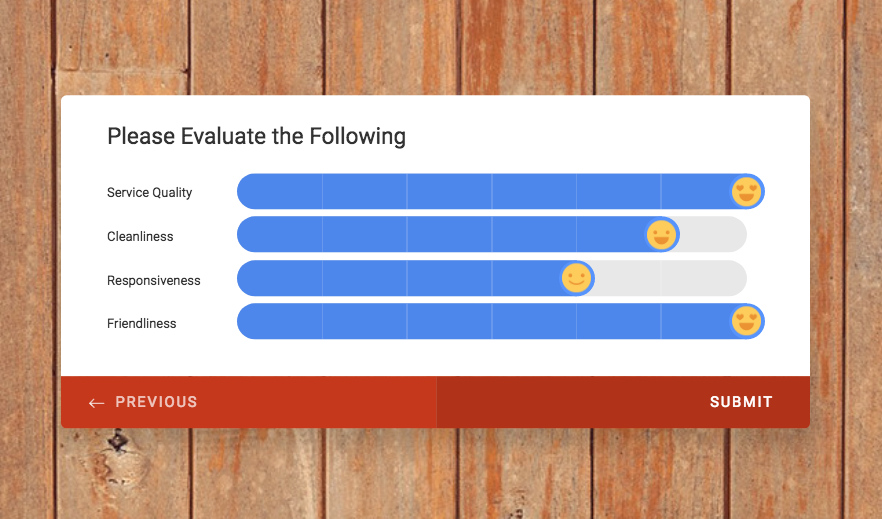Lower Friendliness rating to its first segment
Viewport: 882px width, 519px height.
pos(280,321)
